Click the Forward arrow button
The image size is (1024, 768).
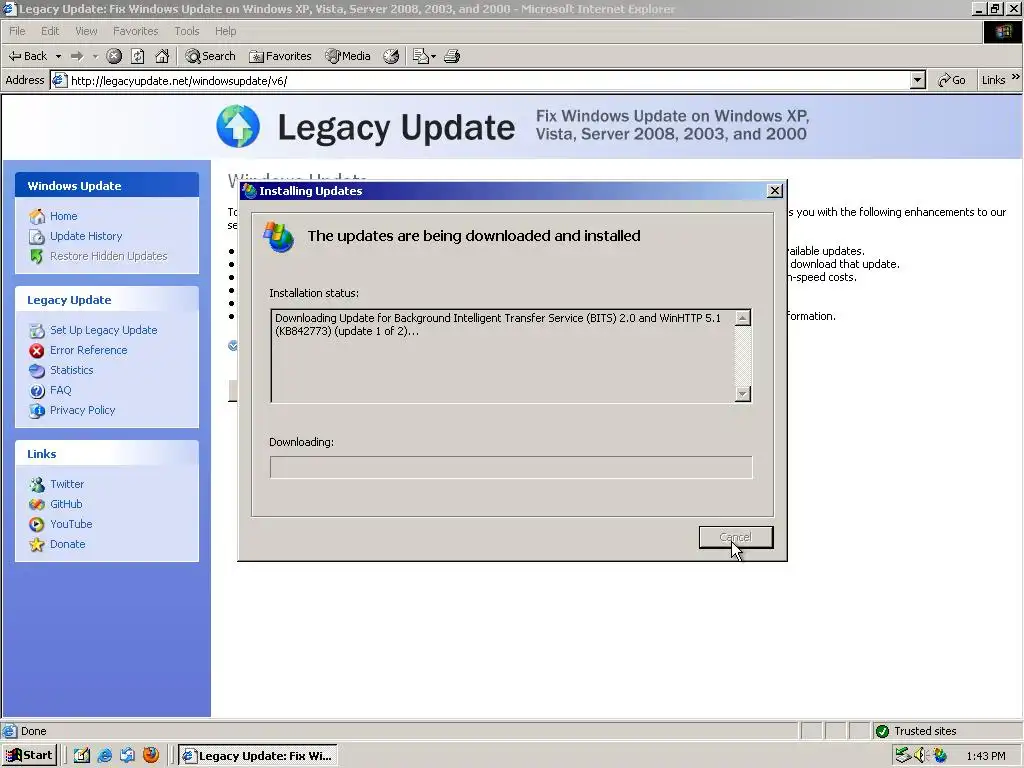pyautogui.click(x=77, y=56)
